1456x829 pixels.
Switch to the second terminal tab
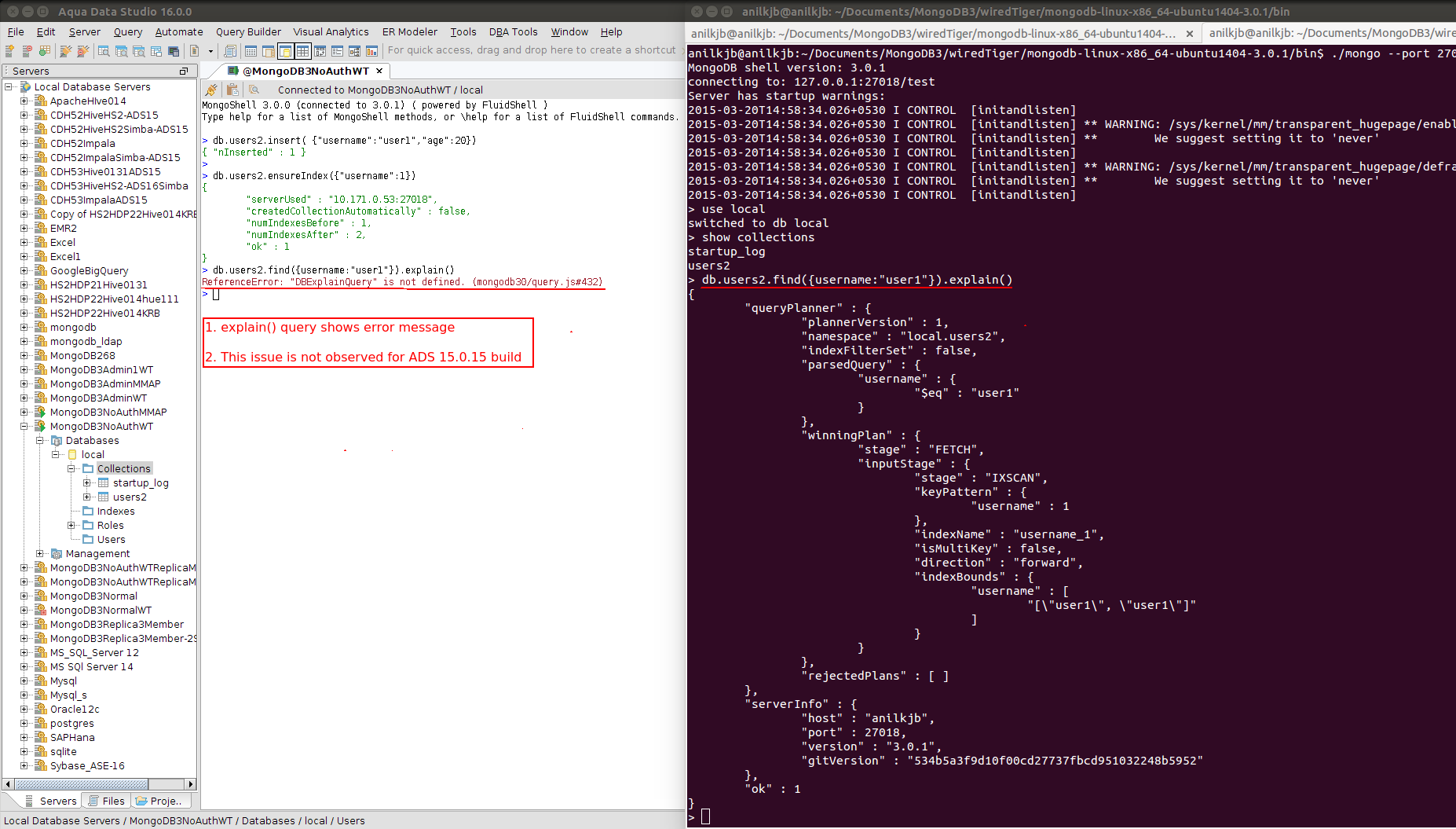click(x=1330, y=33)
